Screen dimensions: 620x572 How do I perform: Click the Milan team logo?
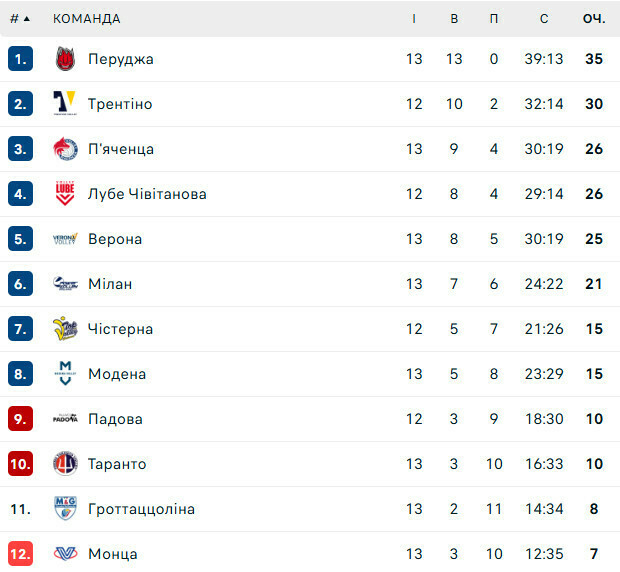[x=65, y=284]
